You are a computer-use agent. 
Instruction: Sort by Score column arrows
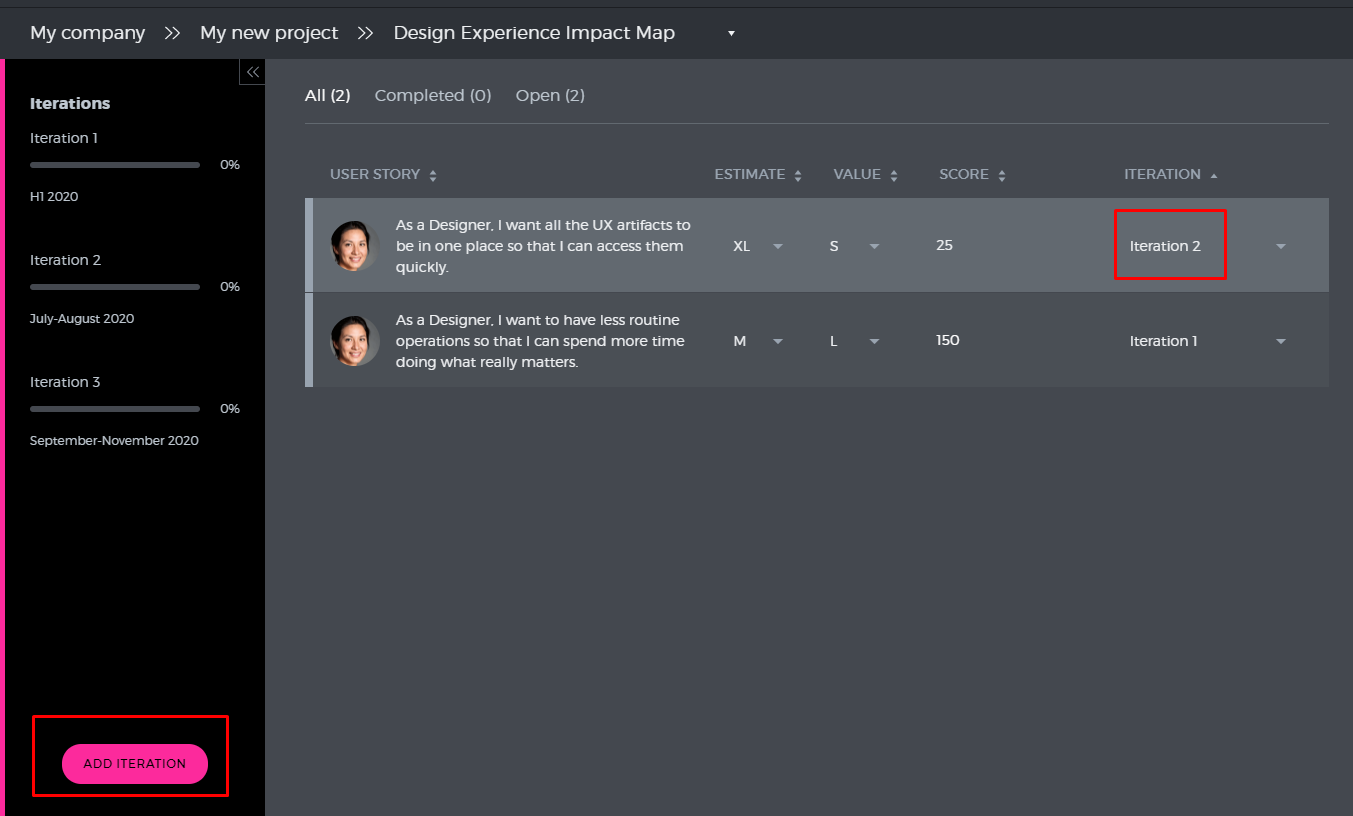coord(1002,176)
